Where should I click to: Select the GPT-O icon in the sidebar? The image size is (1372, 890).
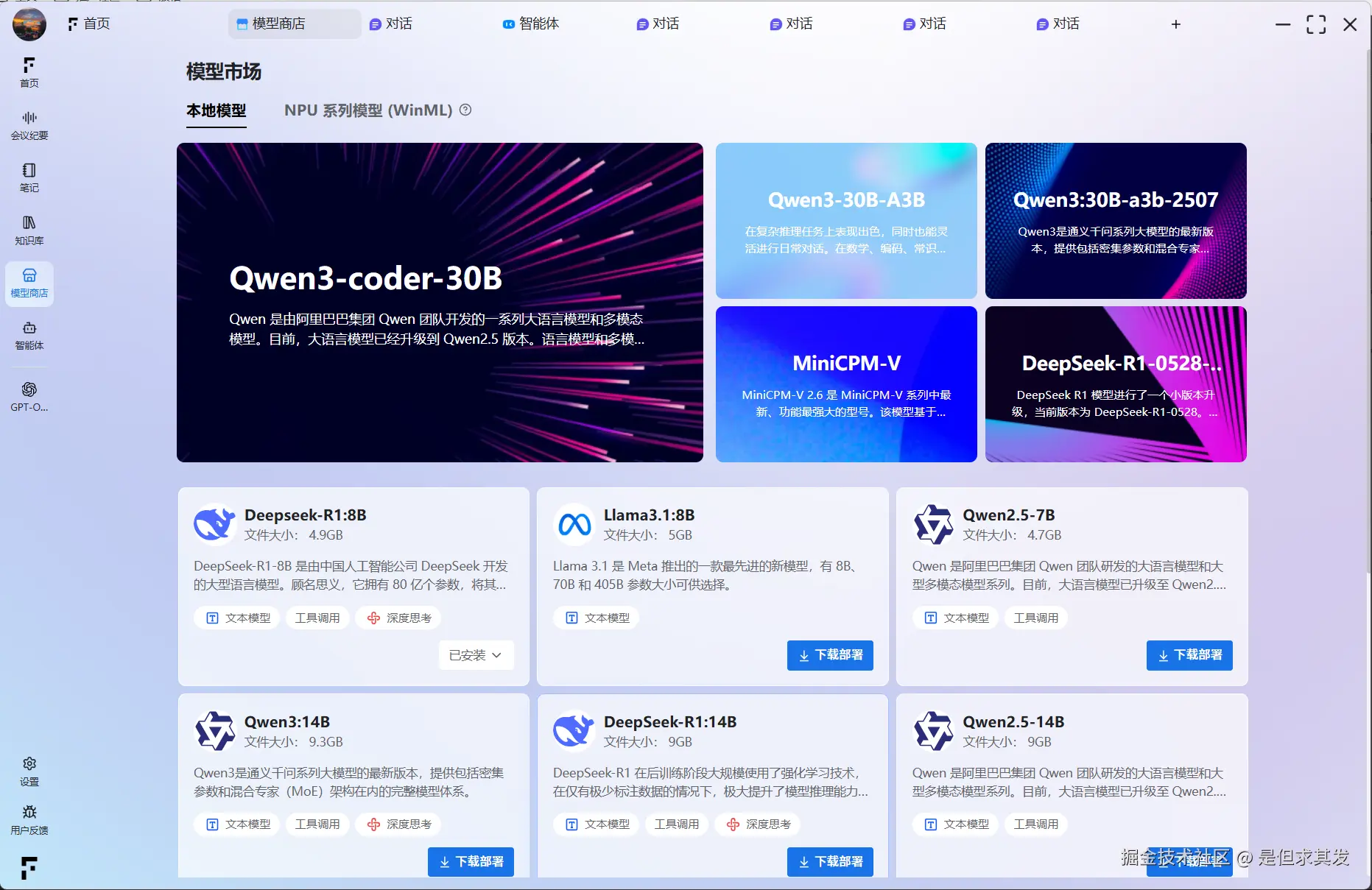(29, 395)
